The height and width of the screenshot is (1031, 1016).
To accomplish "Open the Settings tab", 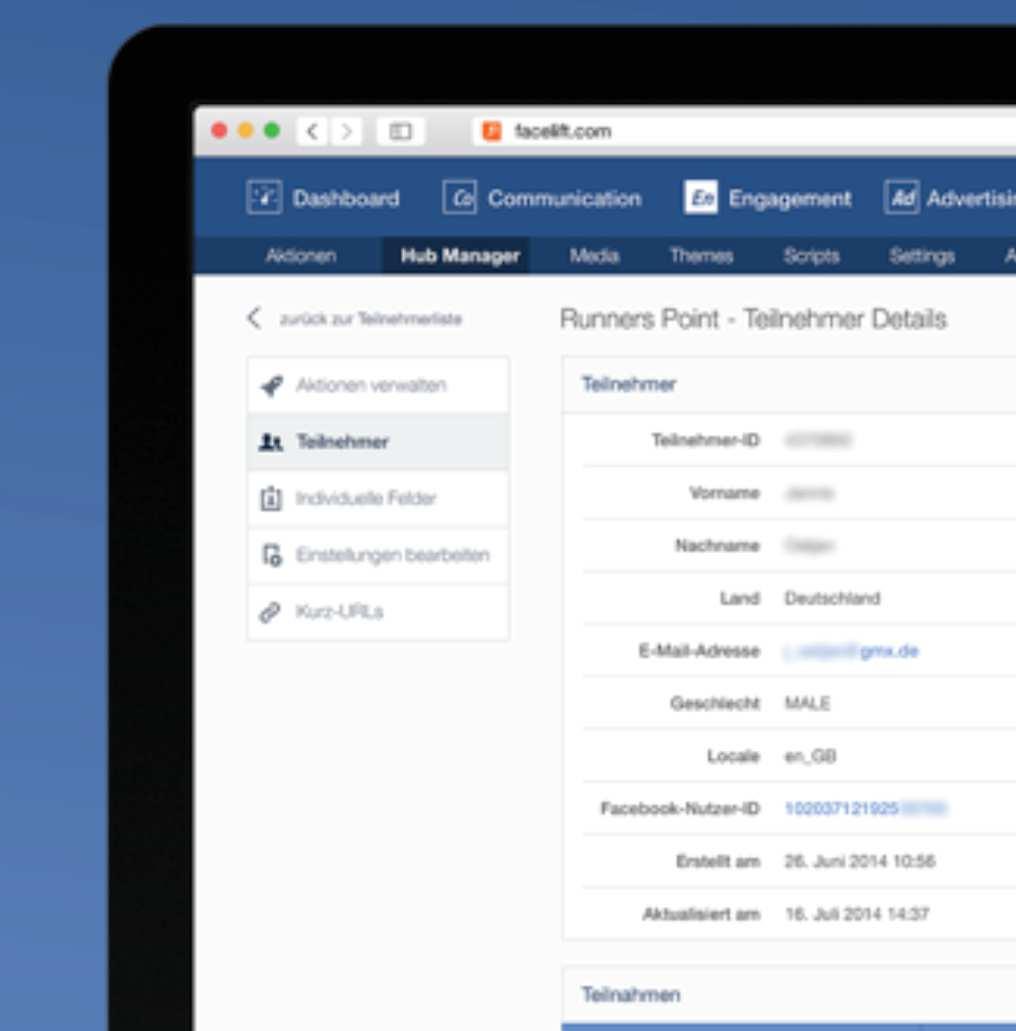I will point(922,255).
